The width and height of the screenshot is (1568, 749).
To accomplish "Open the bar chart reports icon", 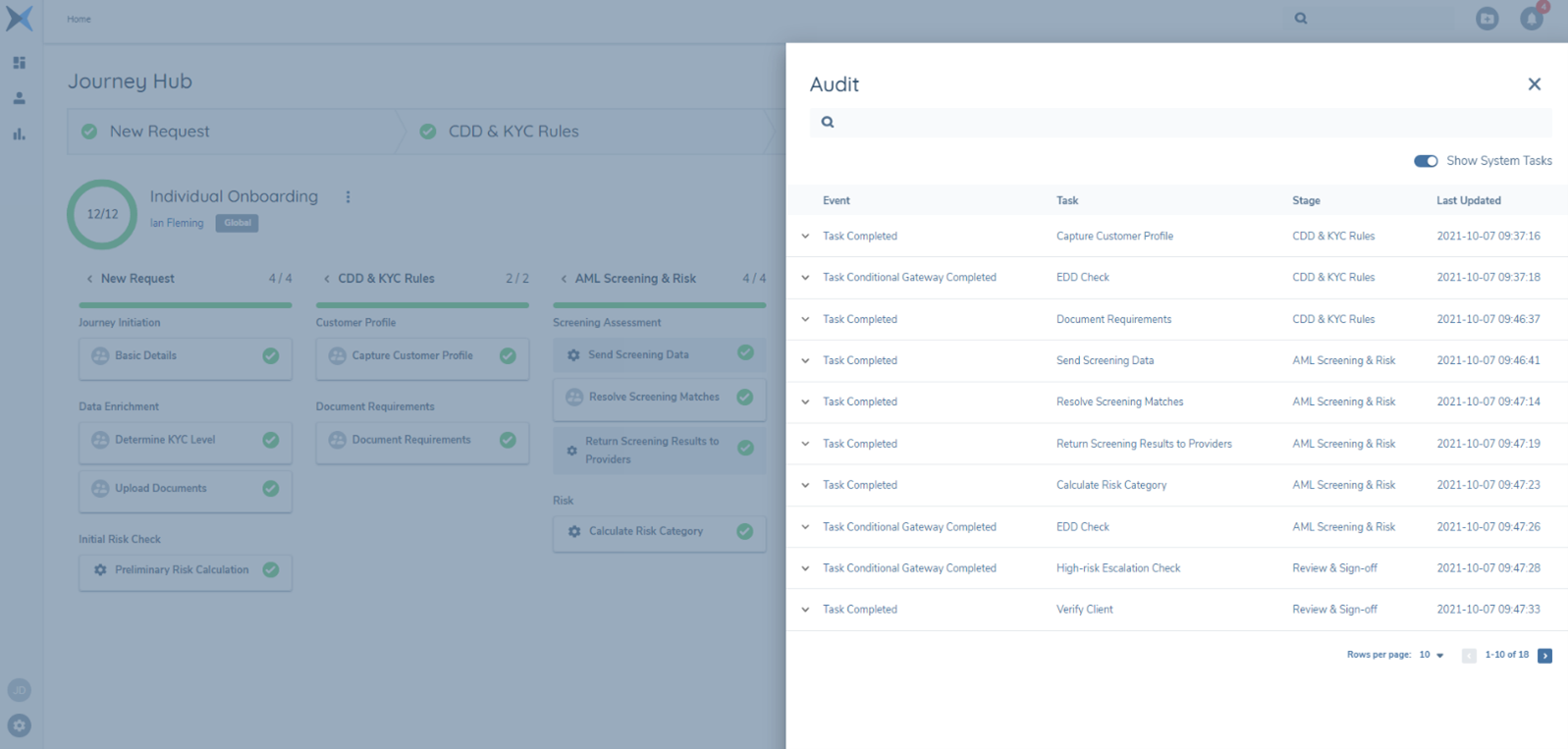I will click(19, 134).
